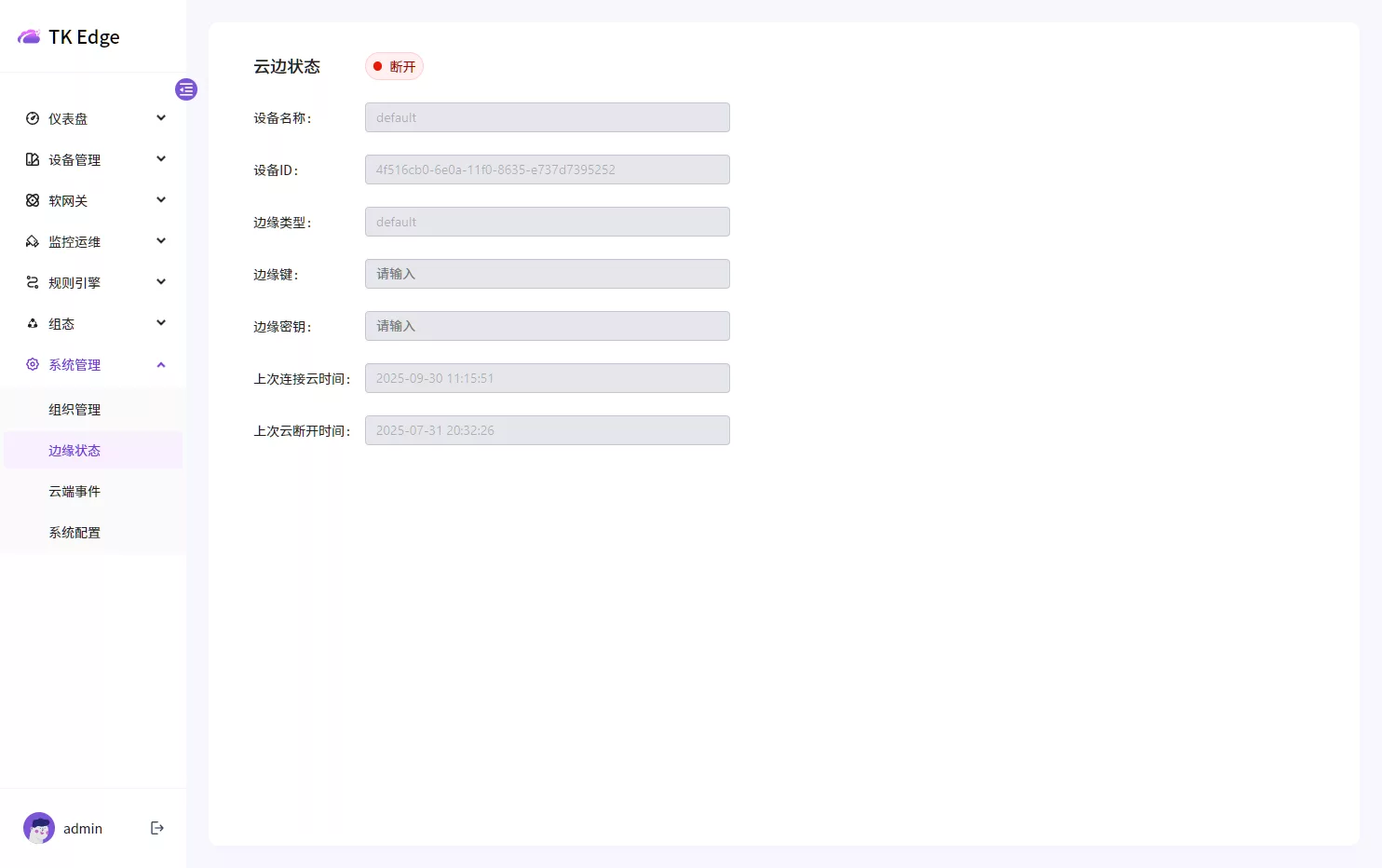
Task: Expand the 规则引擎 dropdown arrow
Action: click(x=160, y=282)
